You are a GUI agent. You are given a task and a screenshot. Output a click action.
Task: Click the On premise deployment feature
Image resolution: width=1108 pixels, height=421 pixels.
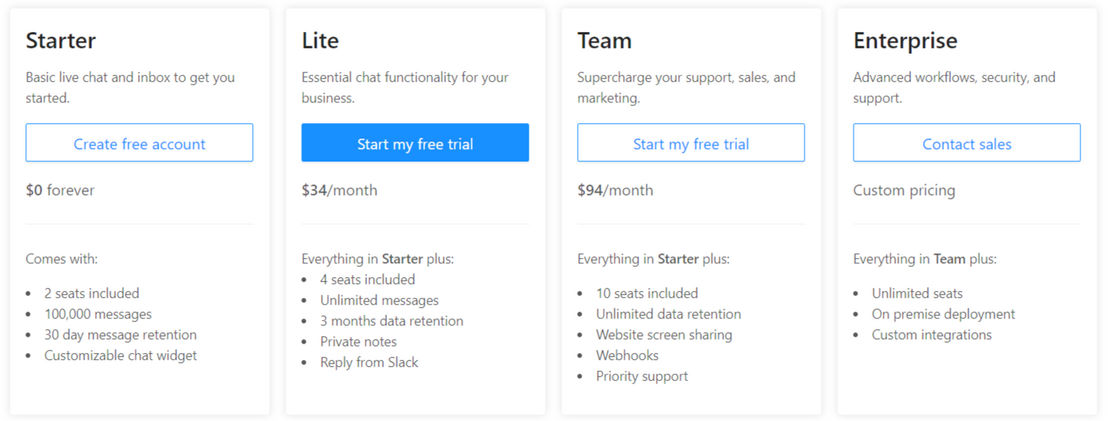pyautogui.click(x=943, y=314)
